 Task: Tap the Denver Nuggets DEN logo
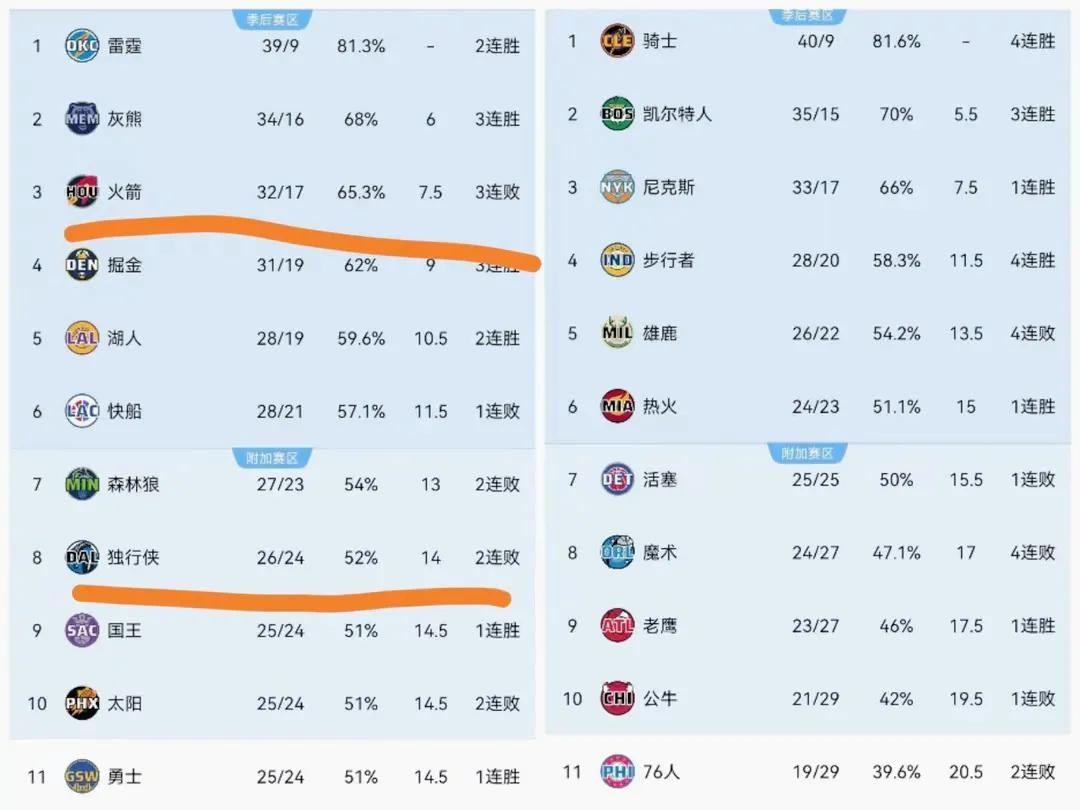coord(81,265)
